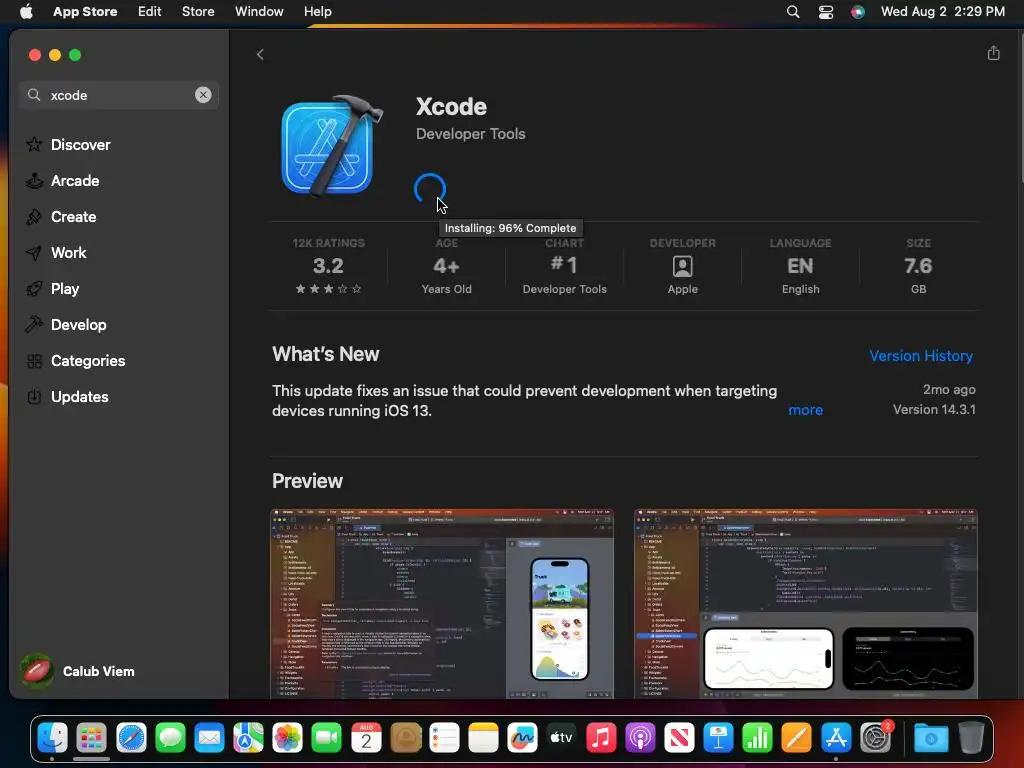The image size is (1024, 768).
Task: Click the 12K Ratings 3.2 stat
Action: [328, 266]
